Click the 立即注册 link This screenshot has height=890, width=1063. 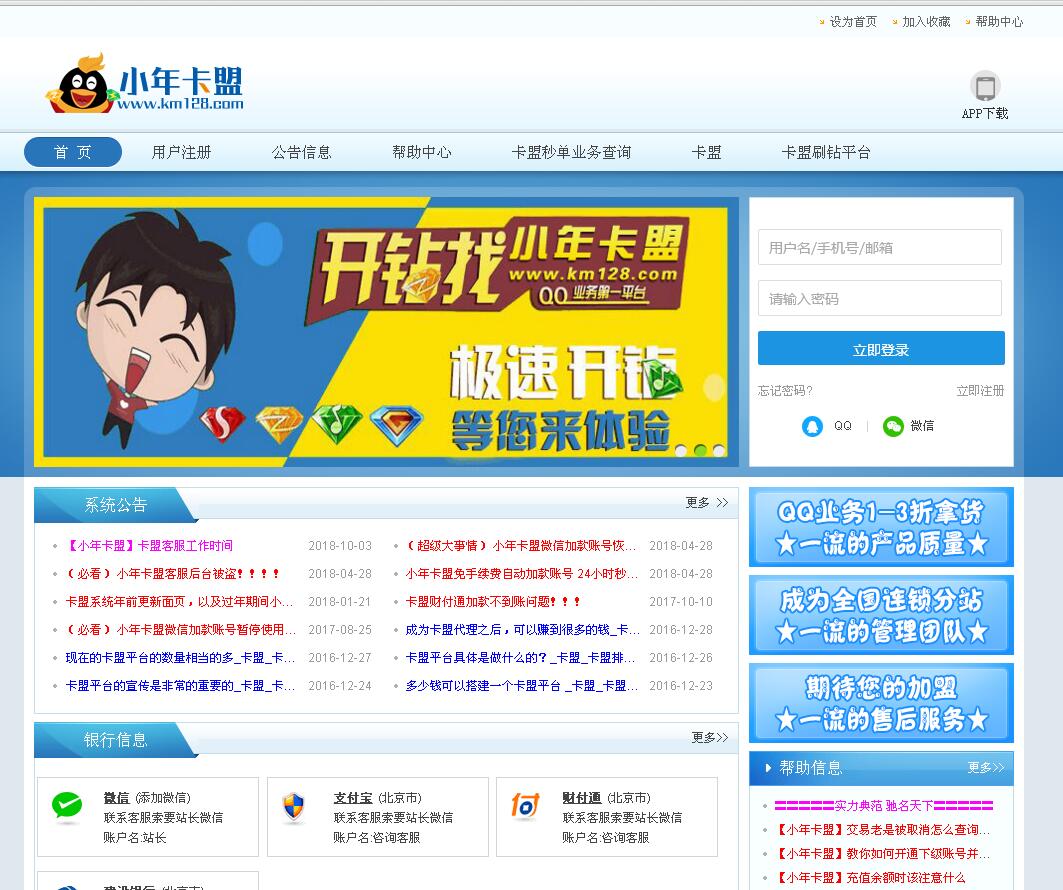tap(980, 390)
